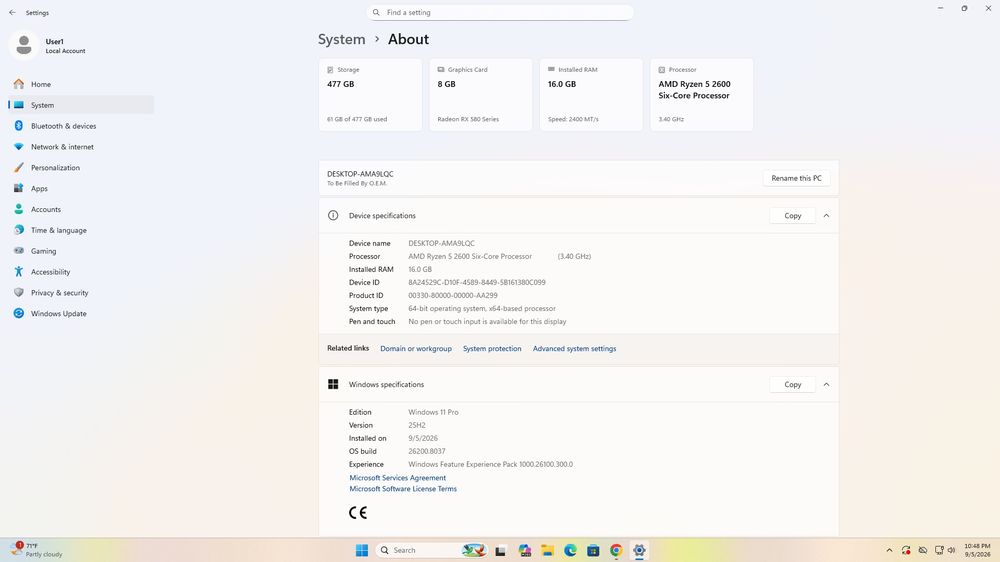Click the Settings gear taskbar icon

click(639, 551)
